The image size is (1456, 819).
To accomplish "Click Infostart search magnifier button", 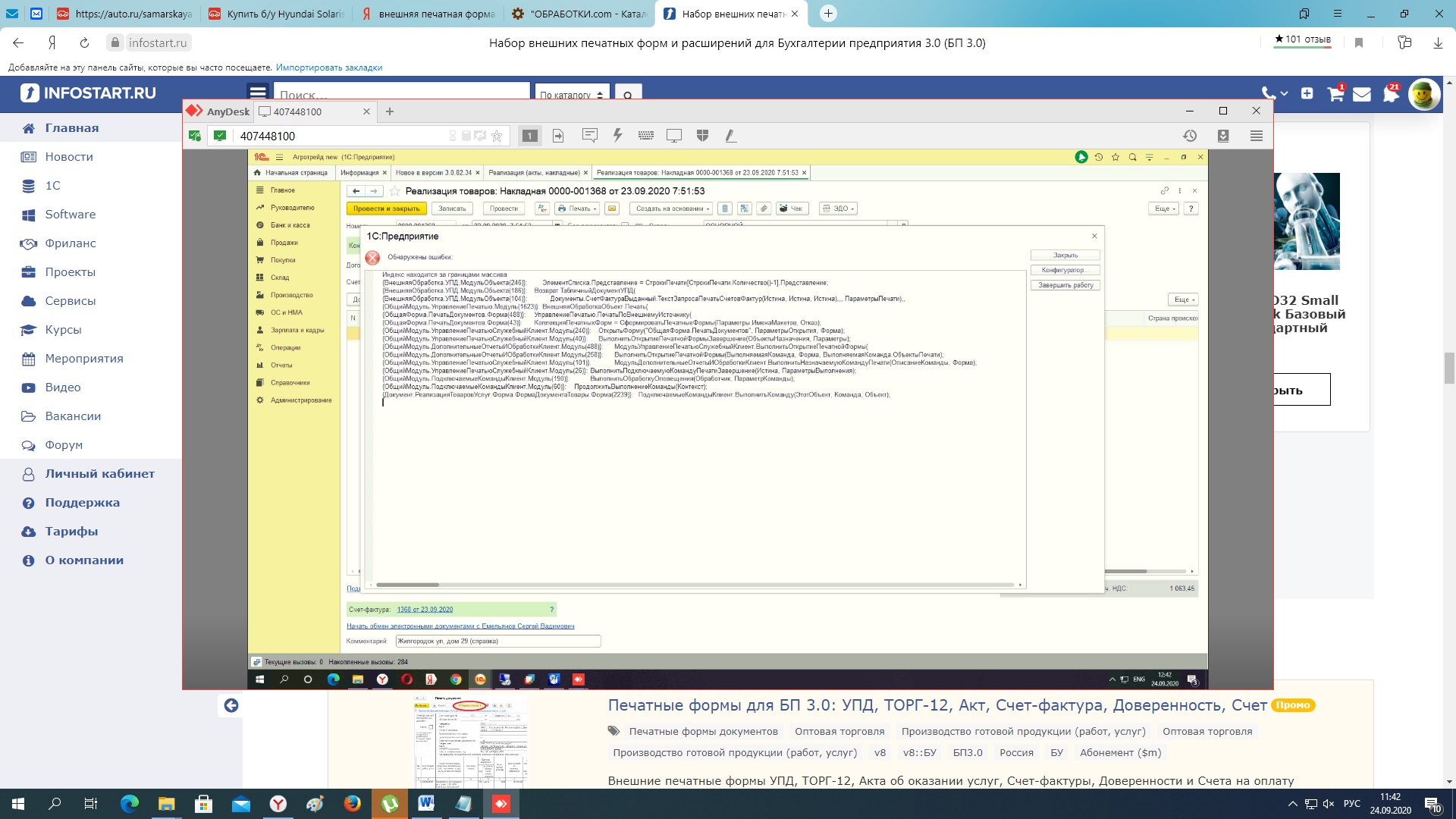I will point(628,94).
